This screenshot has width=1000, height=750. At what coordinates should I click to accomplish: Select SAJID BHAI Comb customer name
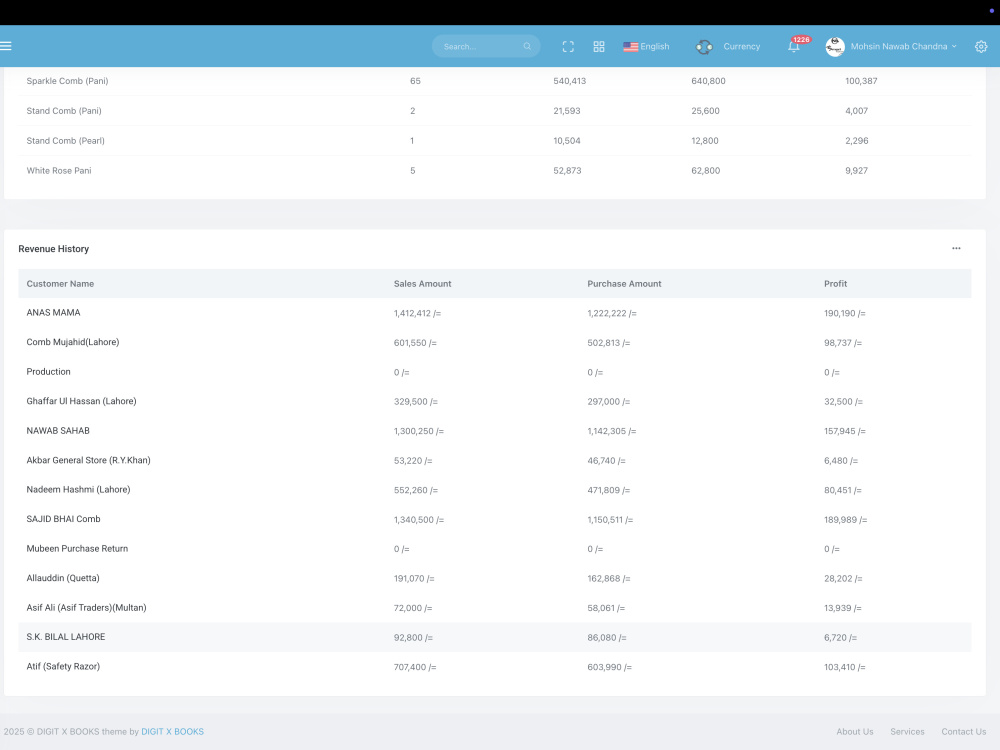click(63, 519)
